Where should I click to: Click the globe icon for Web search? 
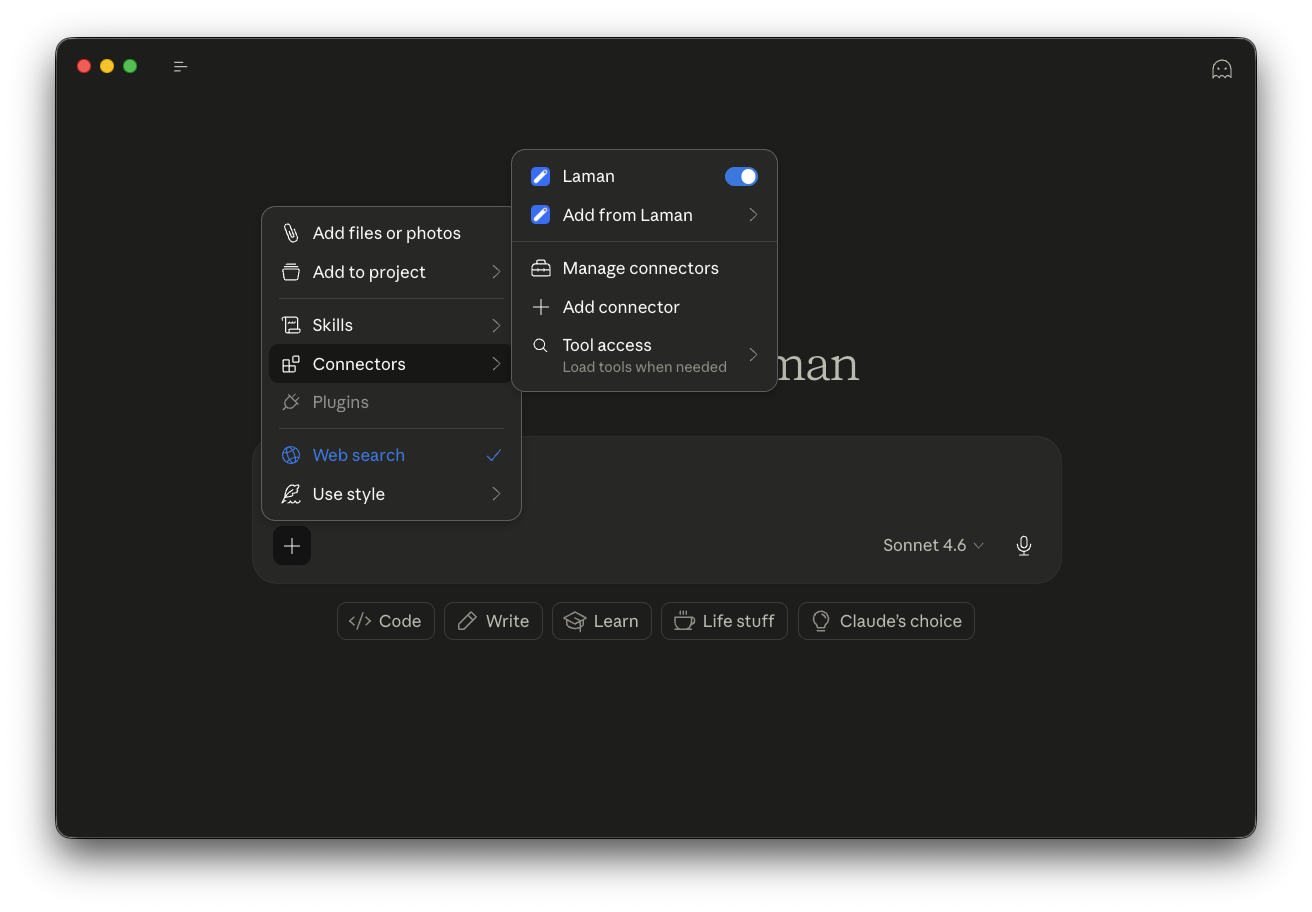291,455
